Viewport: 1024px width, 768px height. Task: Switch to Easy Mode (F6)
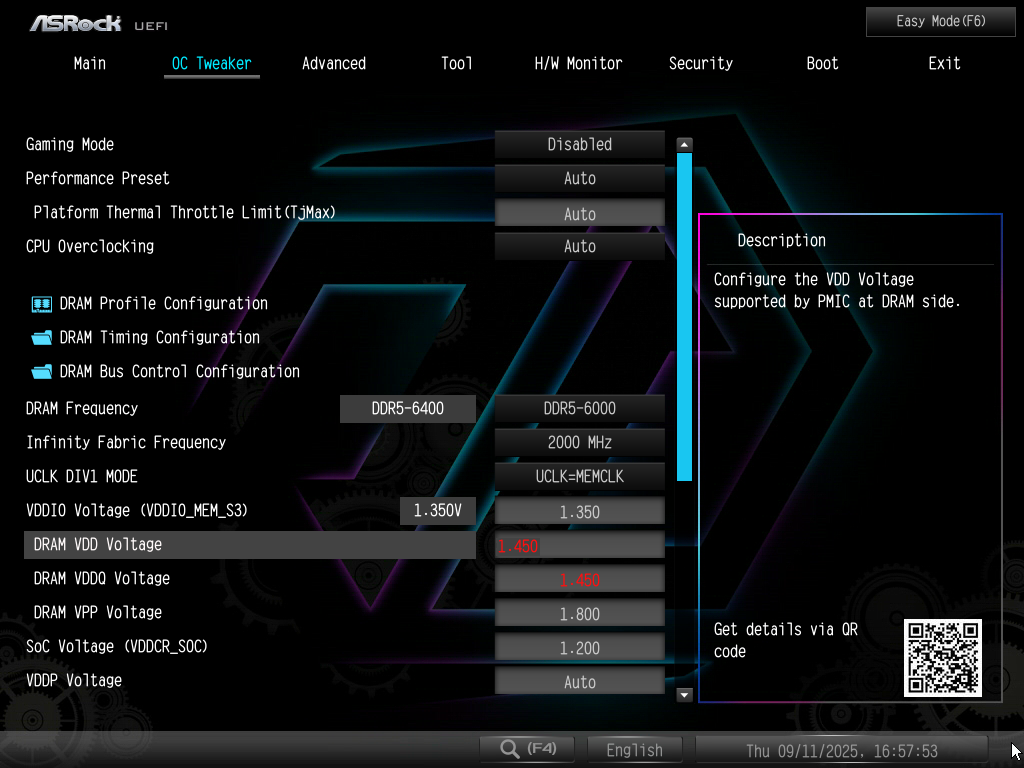point(940,22)
